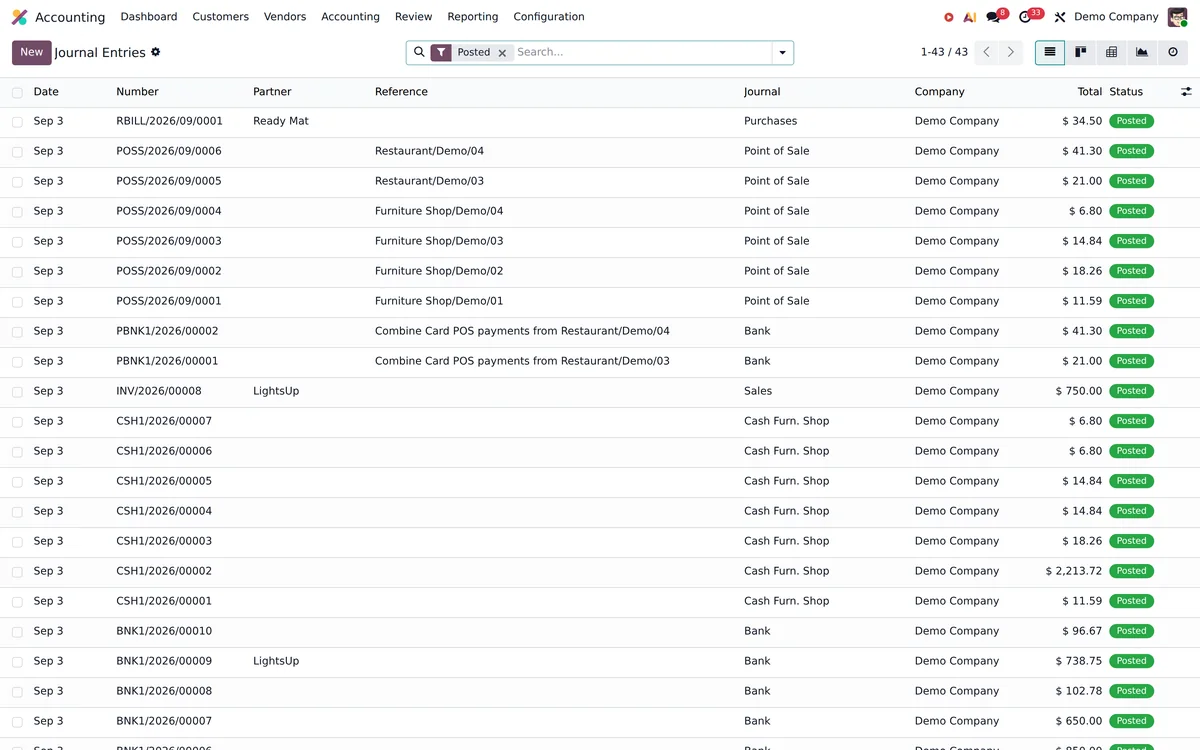Remove the Posted filter facet
The width and height of the screenshot is (1200, 750).
click(503, 53)
